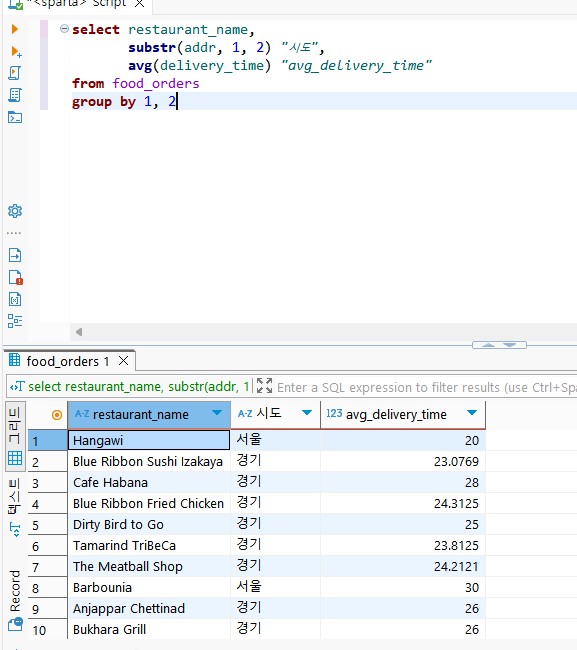
Task: Click the SQL filter expression input field
Action: point(427,387)
